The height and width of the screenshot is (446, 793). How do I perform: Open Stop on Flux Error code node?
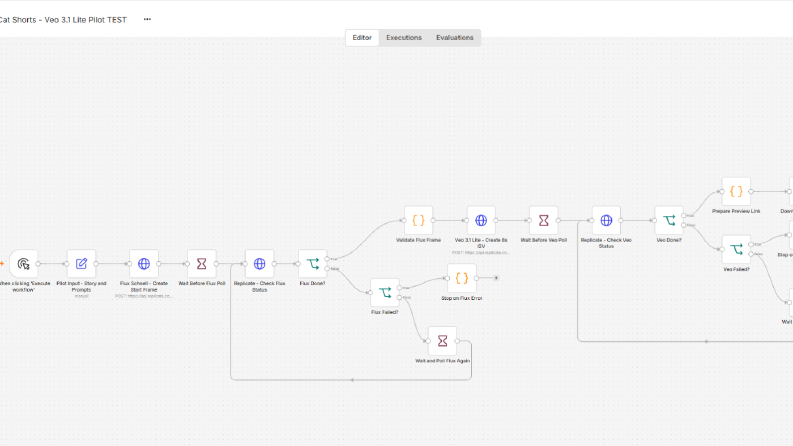(x=462, y=278)
